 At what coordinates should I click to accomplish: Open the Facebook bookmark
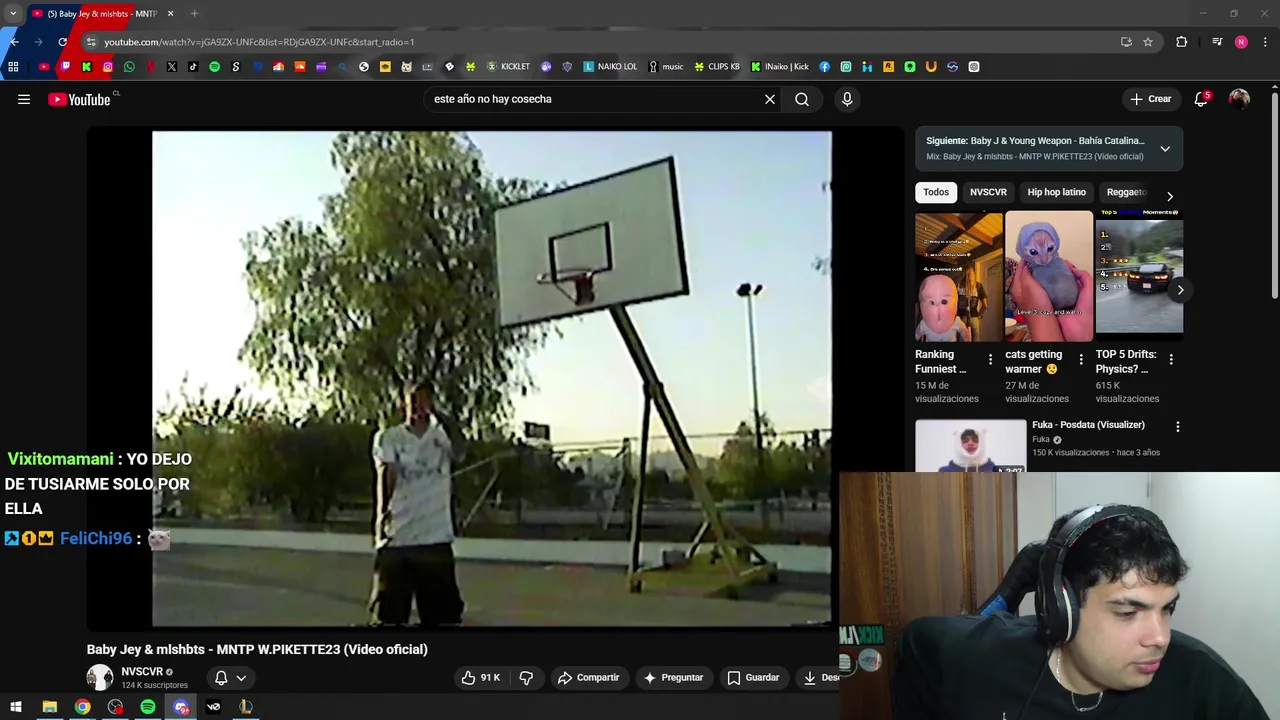point(825,67)
